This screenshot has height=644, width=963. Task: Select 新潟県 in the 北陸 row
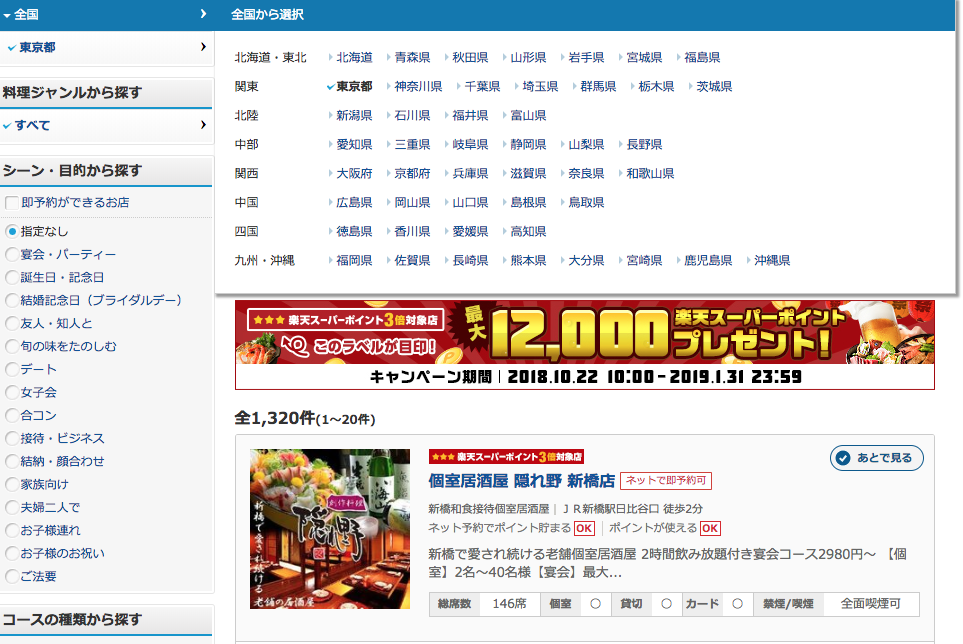(354, 115)
